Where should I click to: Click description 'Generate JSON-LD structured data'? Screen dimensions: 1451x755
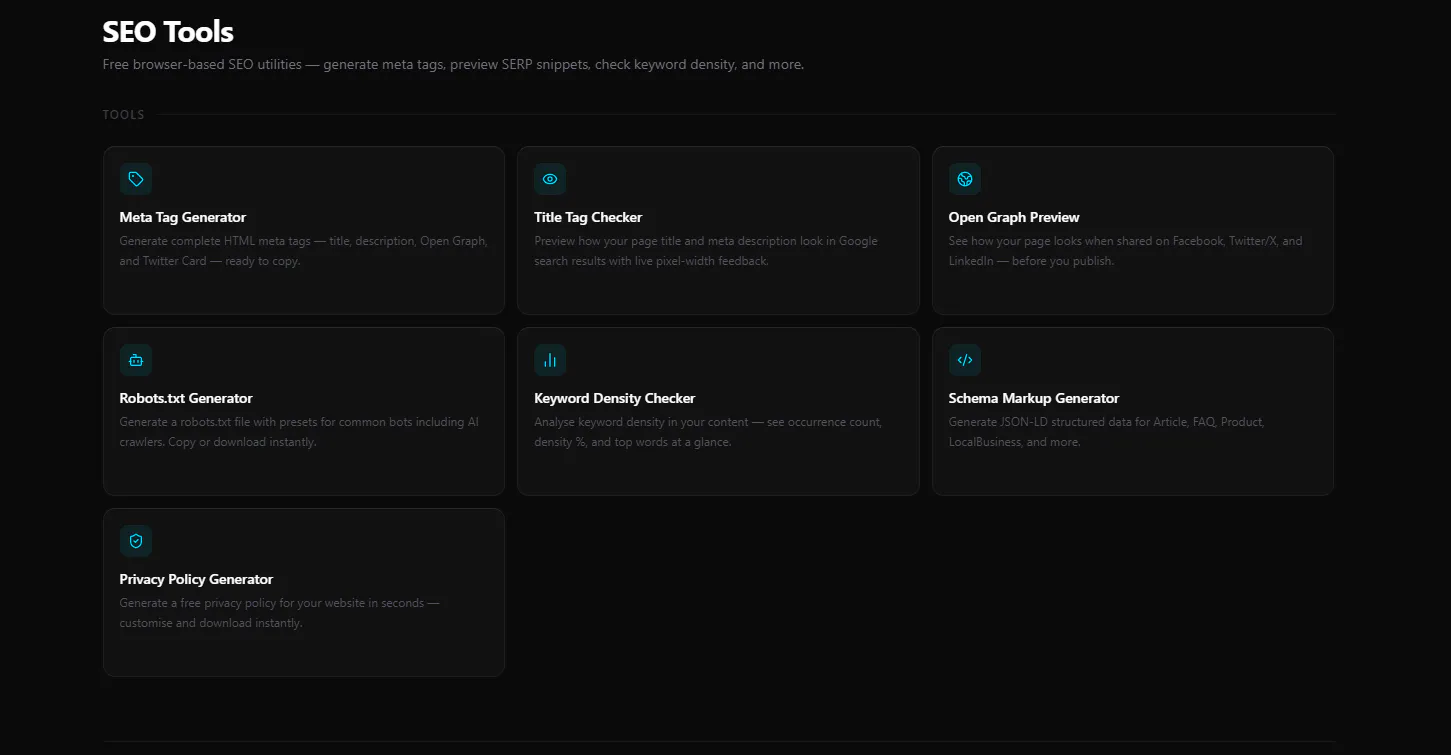coord(1107,432)
